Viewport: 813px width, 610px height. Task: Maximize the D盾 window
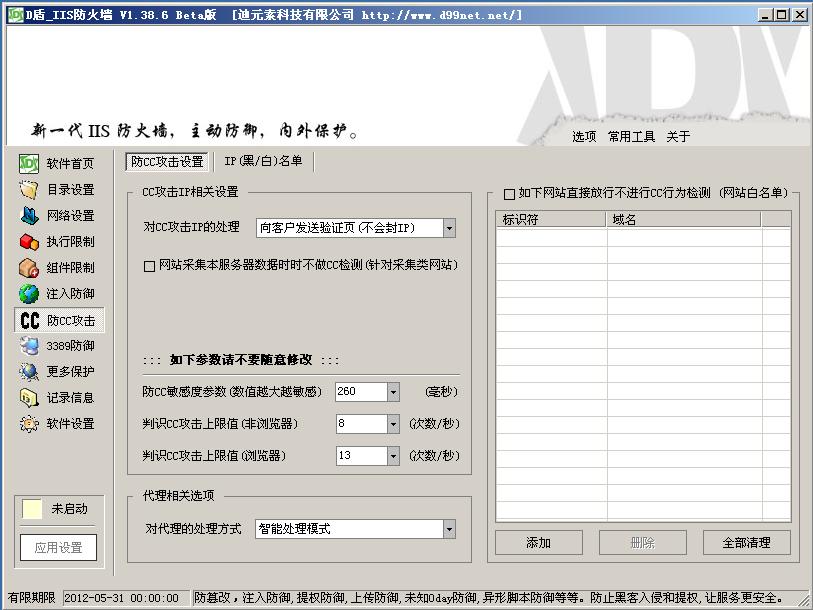[x=781, y=15]
